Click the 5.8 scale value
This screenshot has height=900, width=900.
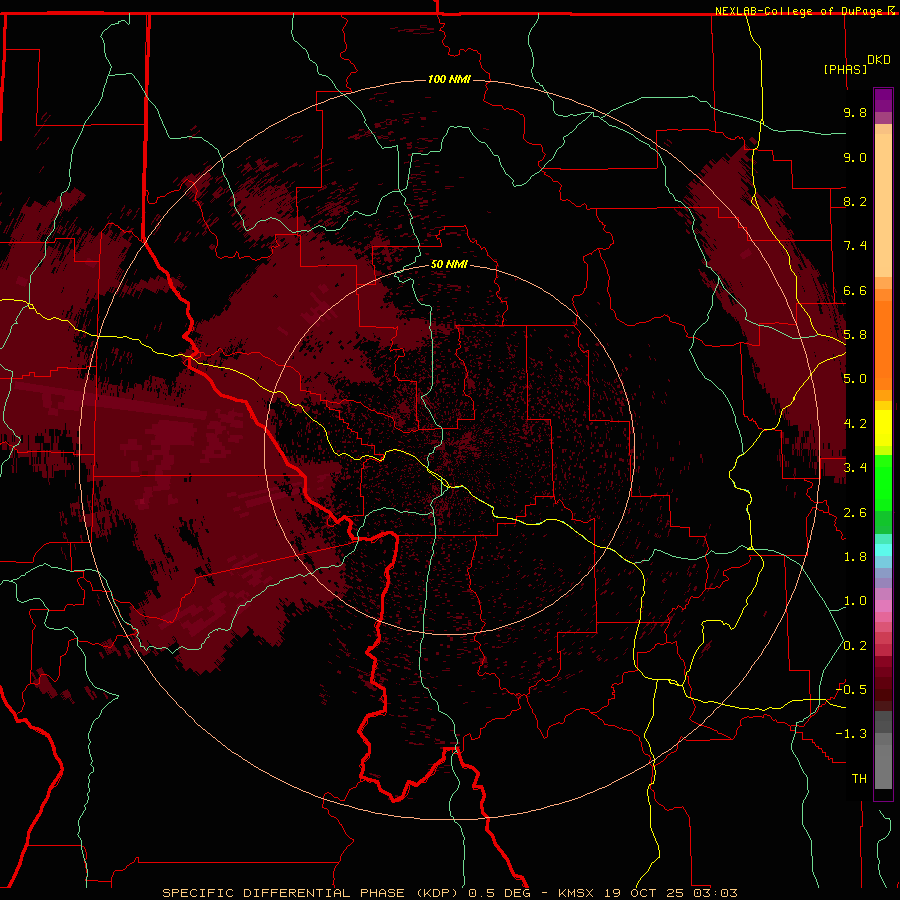(x=855, y=335)
